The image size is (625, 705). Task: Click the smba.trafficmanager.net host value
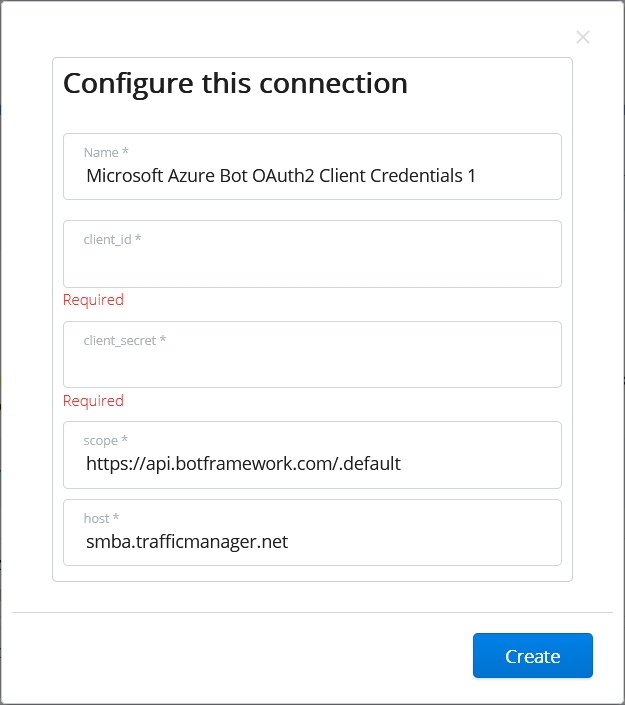[187, 542]
